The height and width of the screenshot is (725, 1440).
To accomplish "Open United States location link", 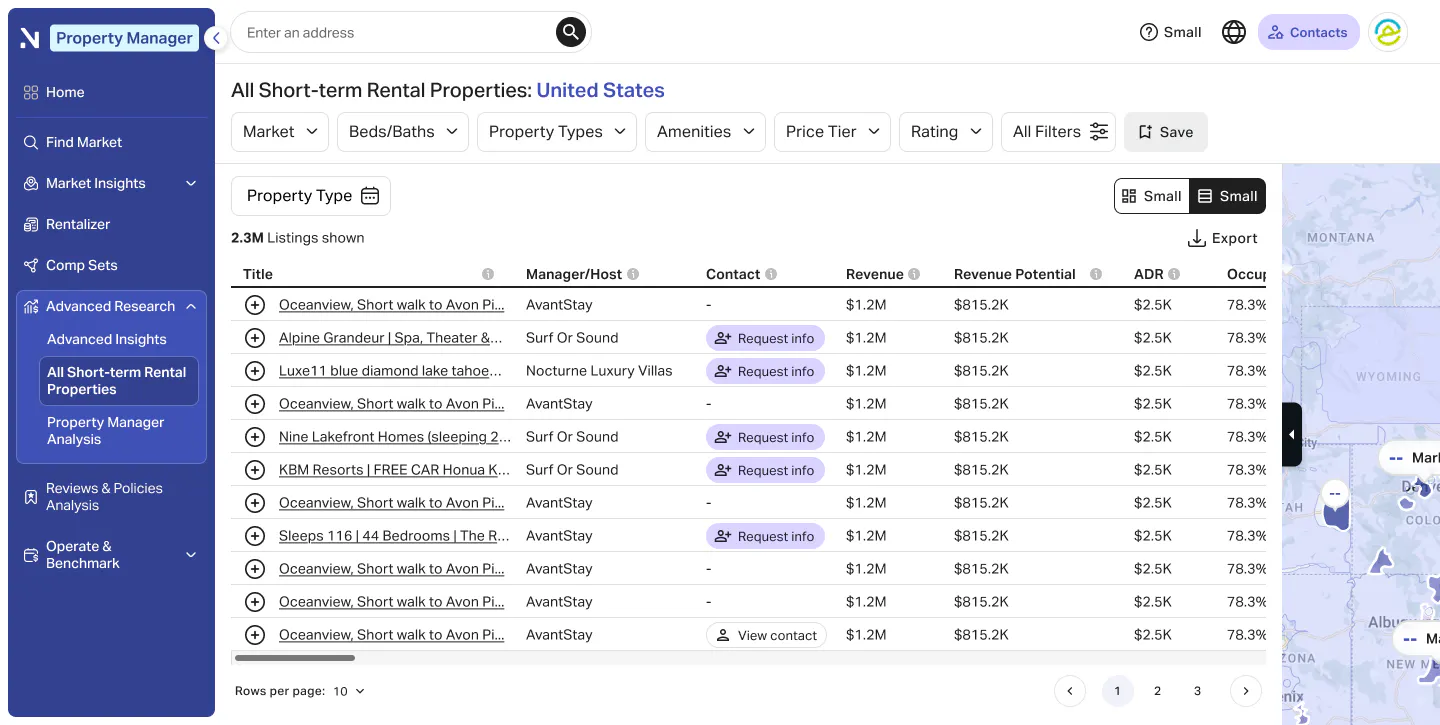I will click(x=600, y=90).
